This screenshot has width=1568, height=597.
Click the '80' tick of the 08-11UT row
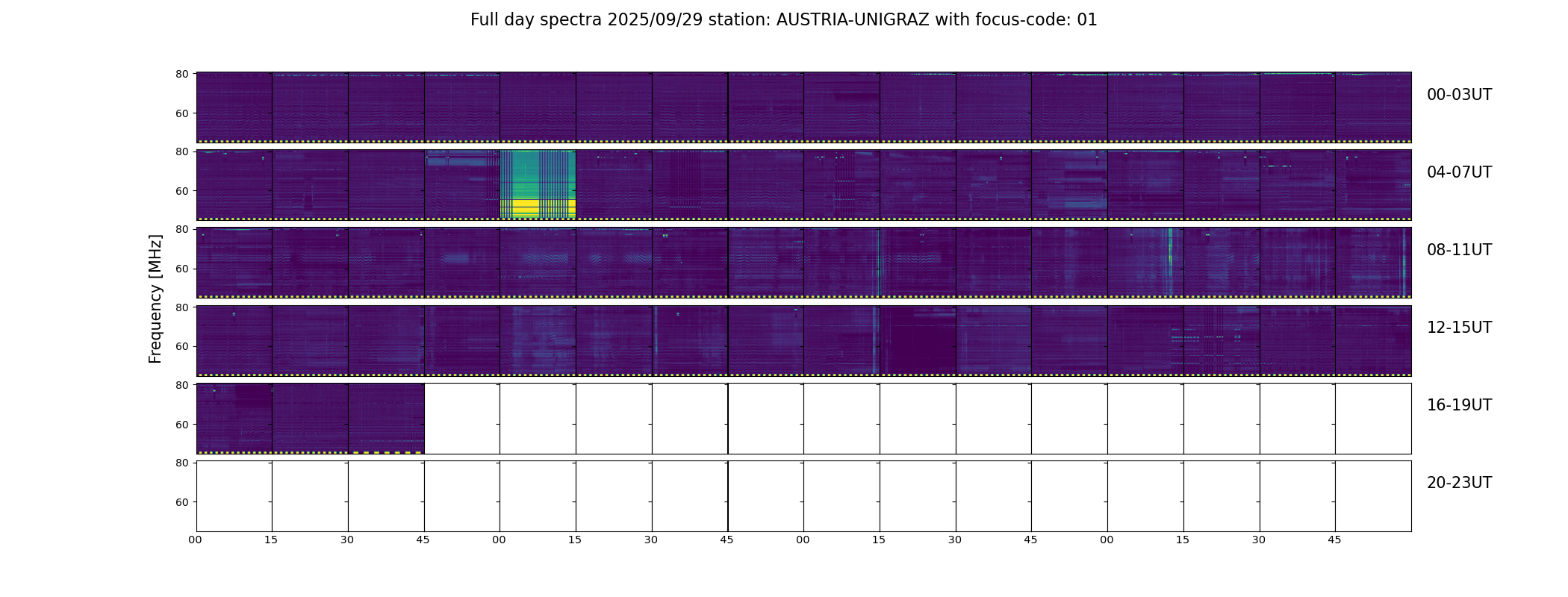pos(181,229)
